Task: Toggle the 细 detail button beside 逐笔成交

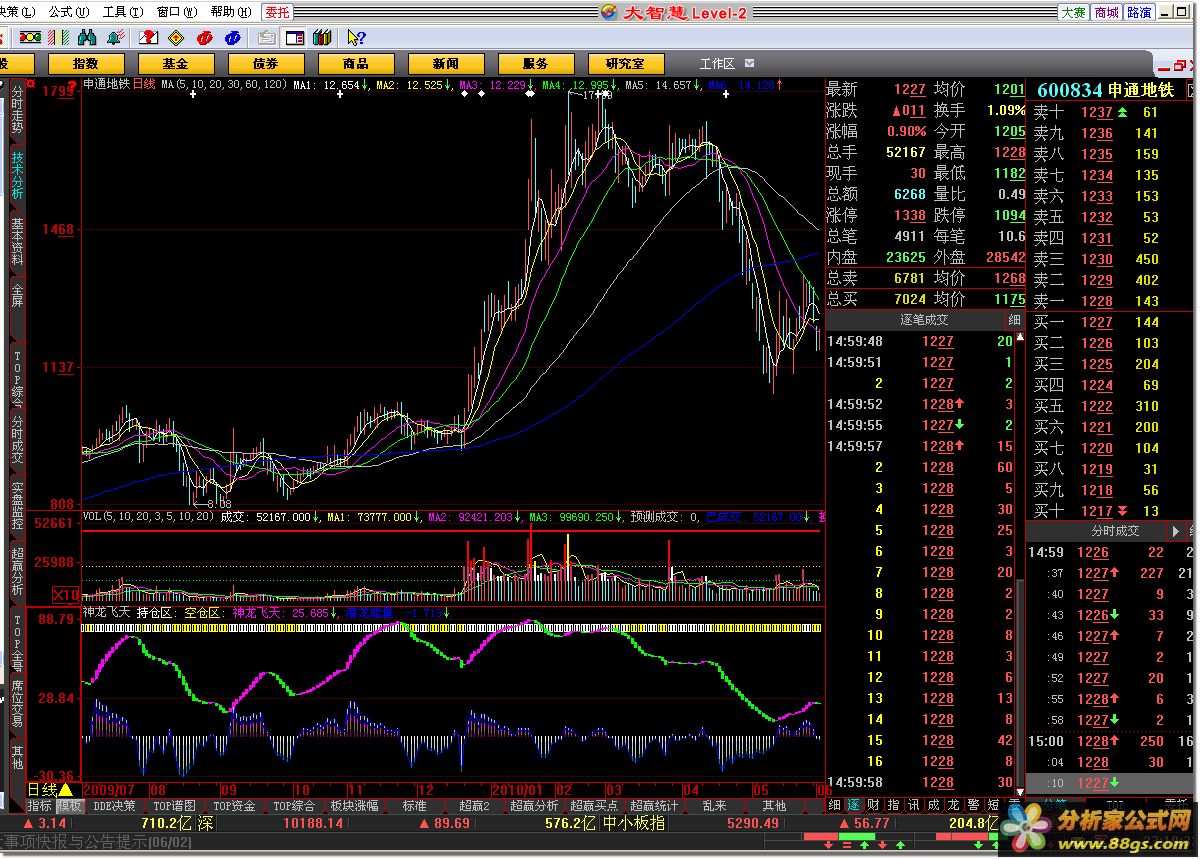Action: pos(1013,320)
